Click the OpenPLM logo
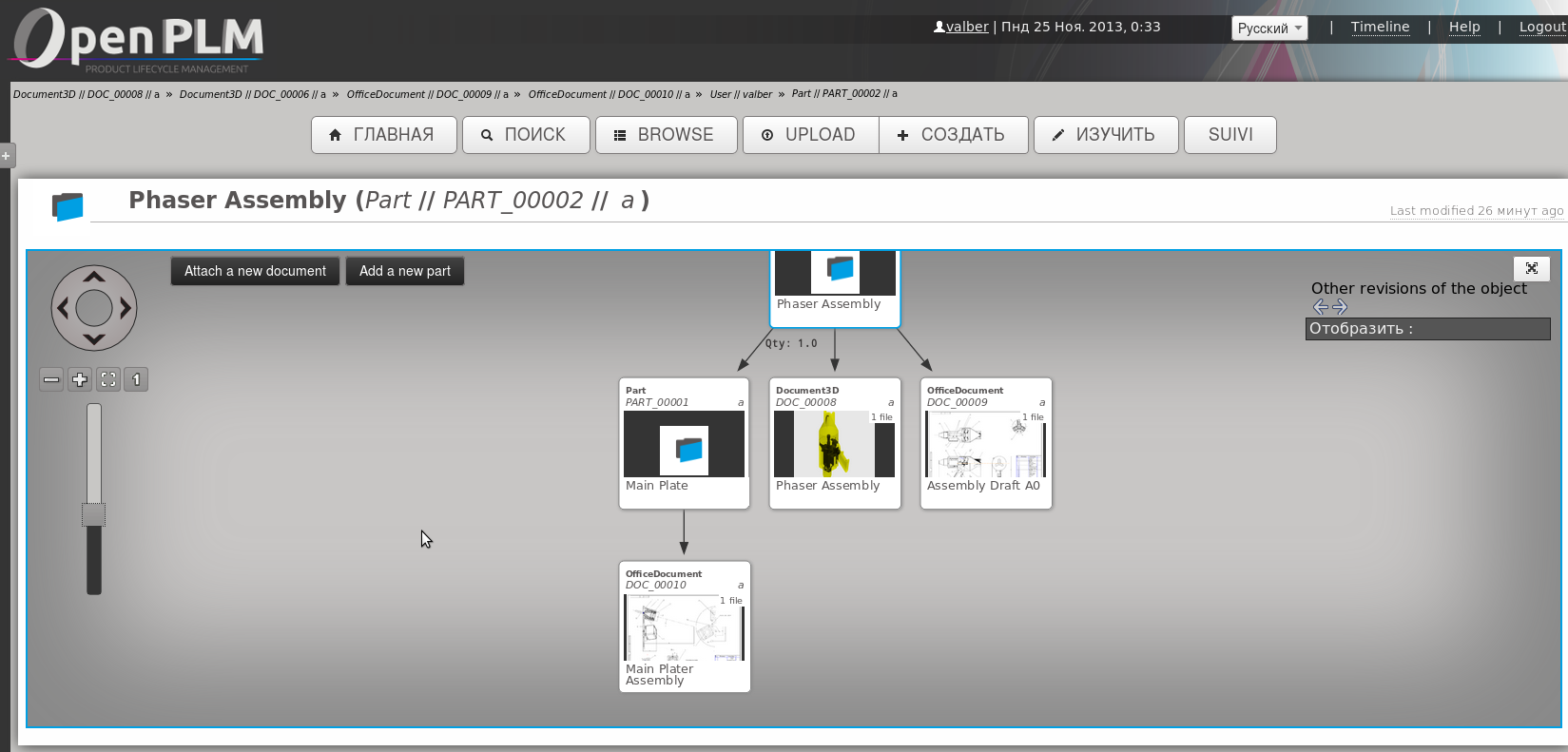 point(136,40)
